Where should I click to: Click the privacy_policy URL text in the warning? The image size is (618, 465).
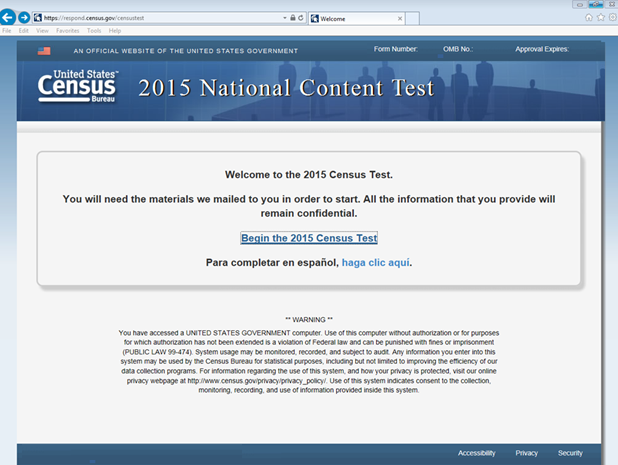coord(257,381)
